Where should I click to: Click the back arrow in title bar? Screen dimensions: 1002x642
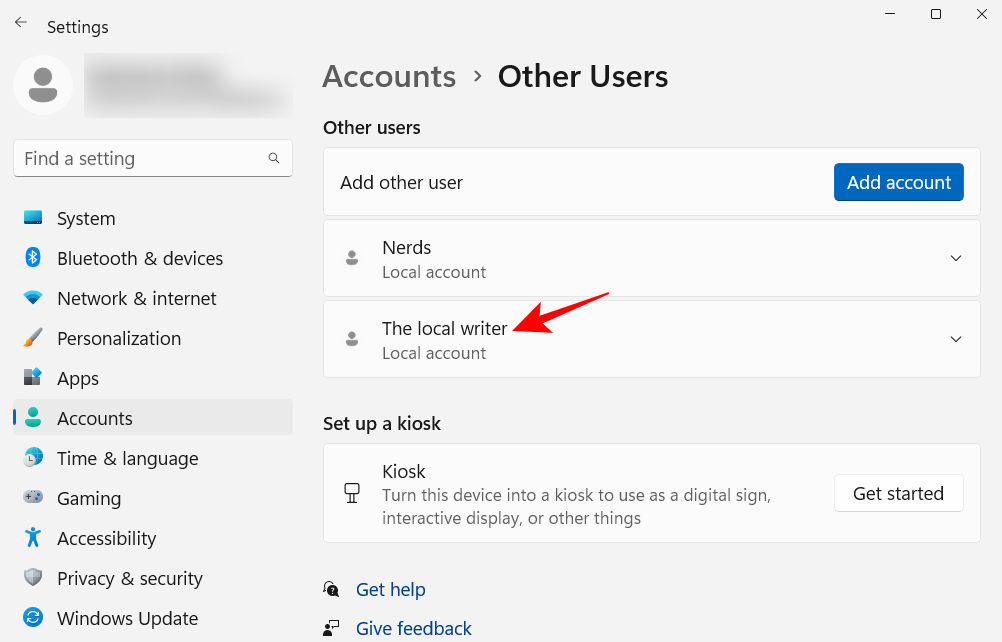pos(21,22)
